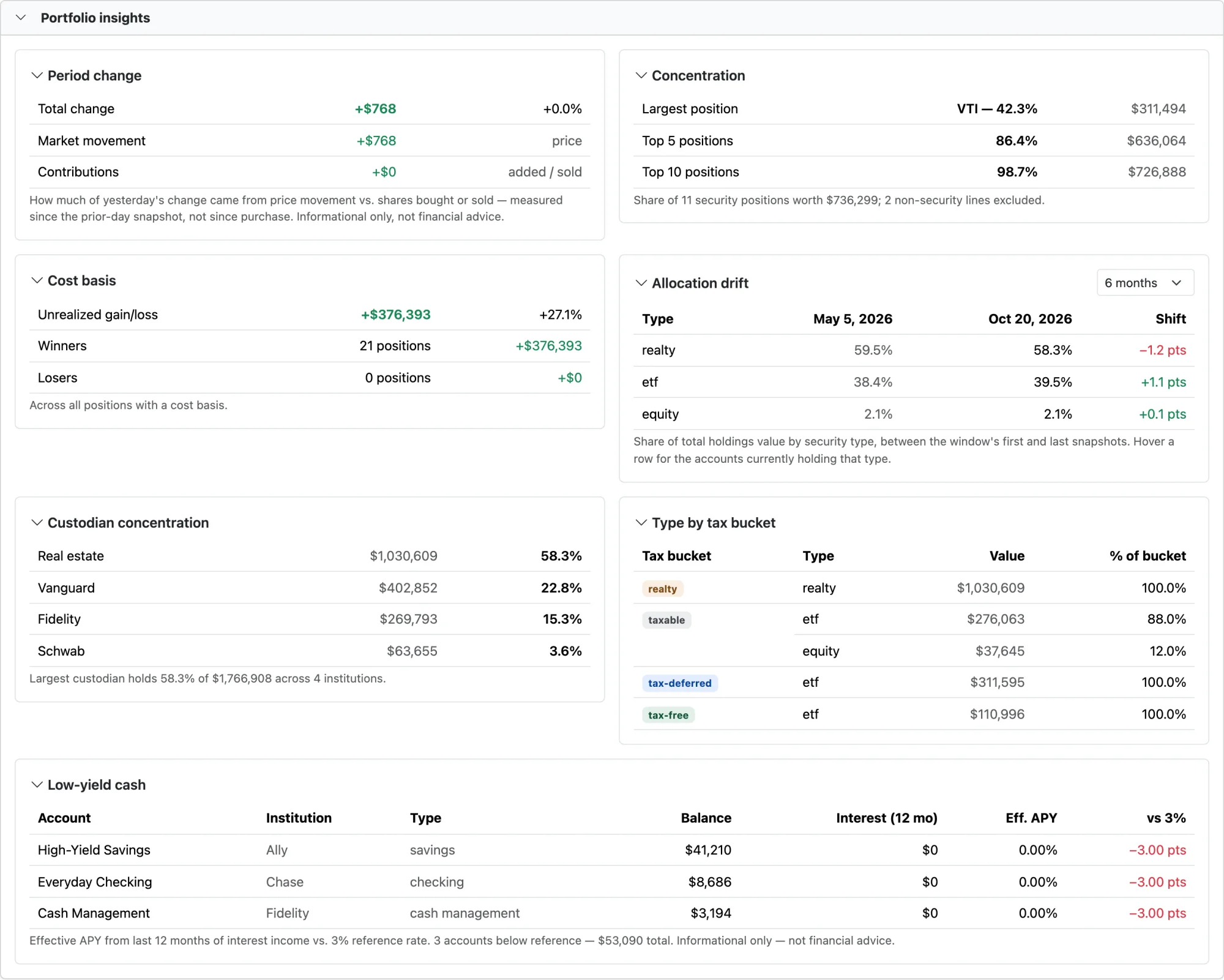Click the tax-free bucket badge
Screen dimensions: 1224x980
668,715
